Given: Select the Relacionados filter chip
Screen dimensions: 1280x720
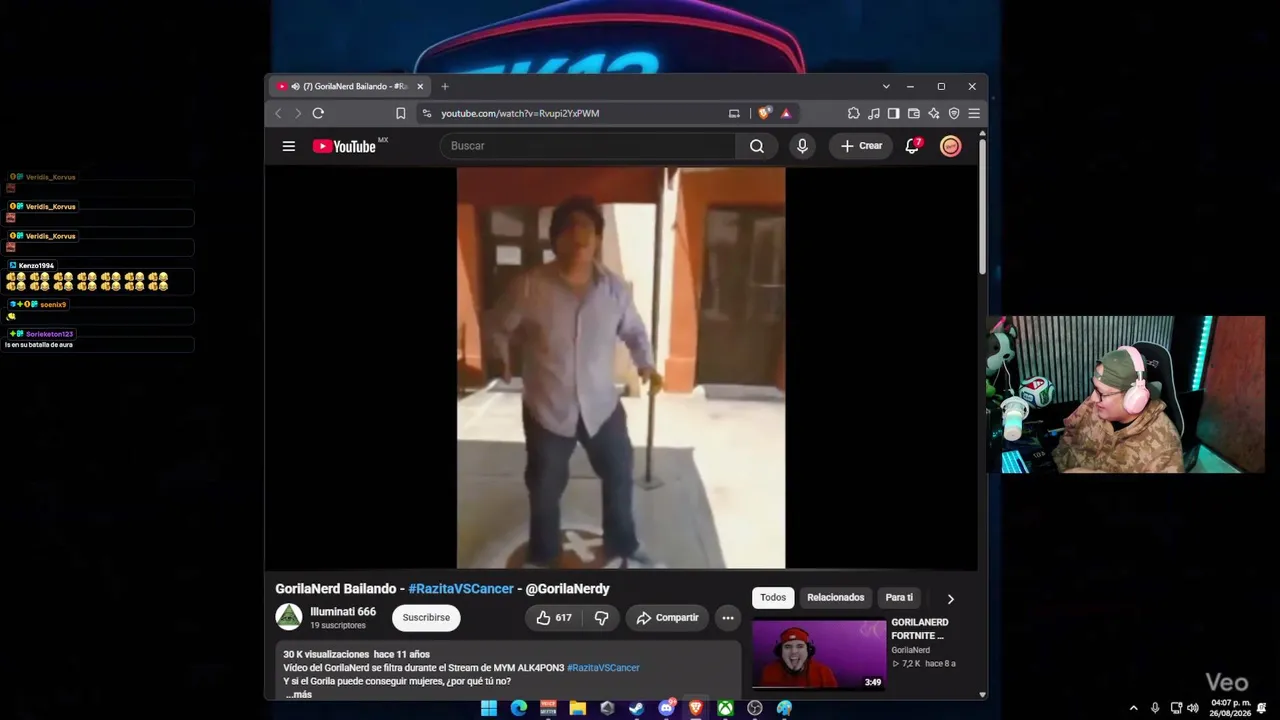Looking at the screenshot, I should 836,598.
